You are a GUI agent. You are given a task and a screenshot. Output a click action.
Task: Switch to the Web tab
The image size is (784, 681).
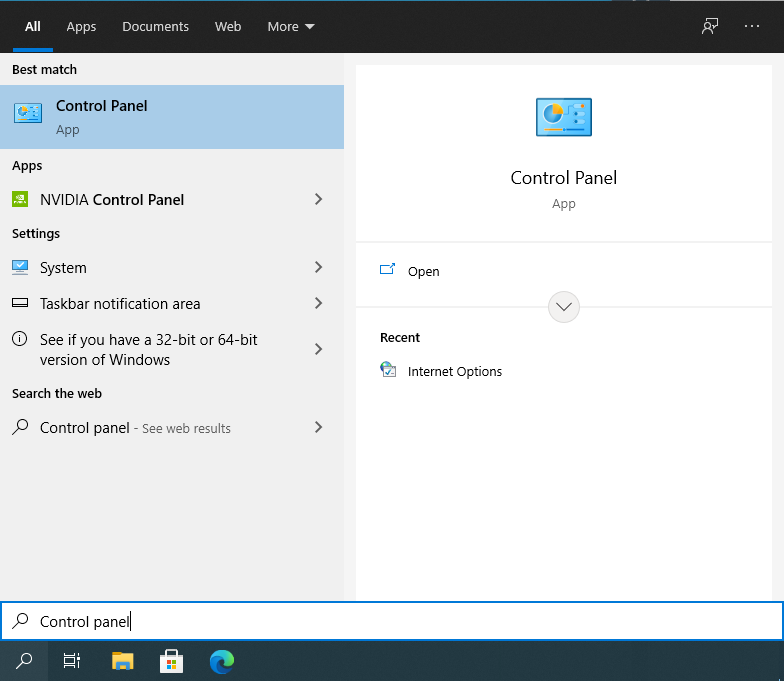(228, 26)
